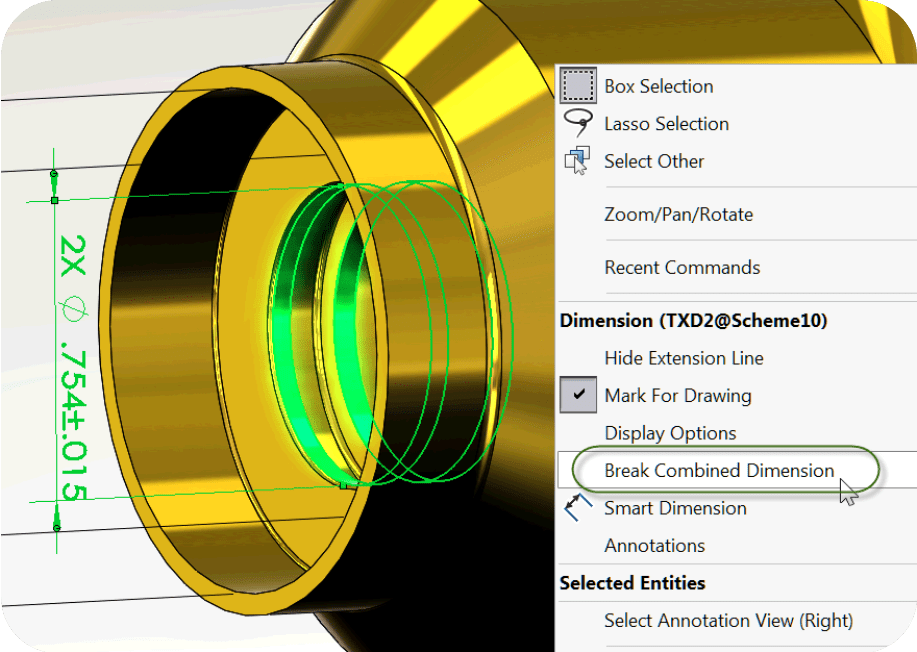917x652 pixels.
Task: Select Smart Dimension menu entry
Action: click(675, 508)
